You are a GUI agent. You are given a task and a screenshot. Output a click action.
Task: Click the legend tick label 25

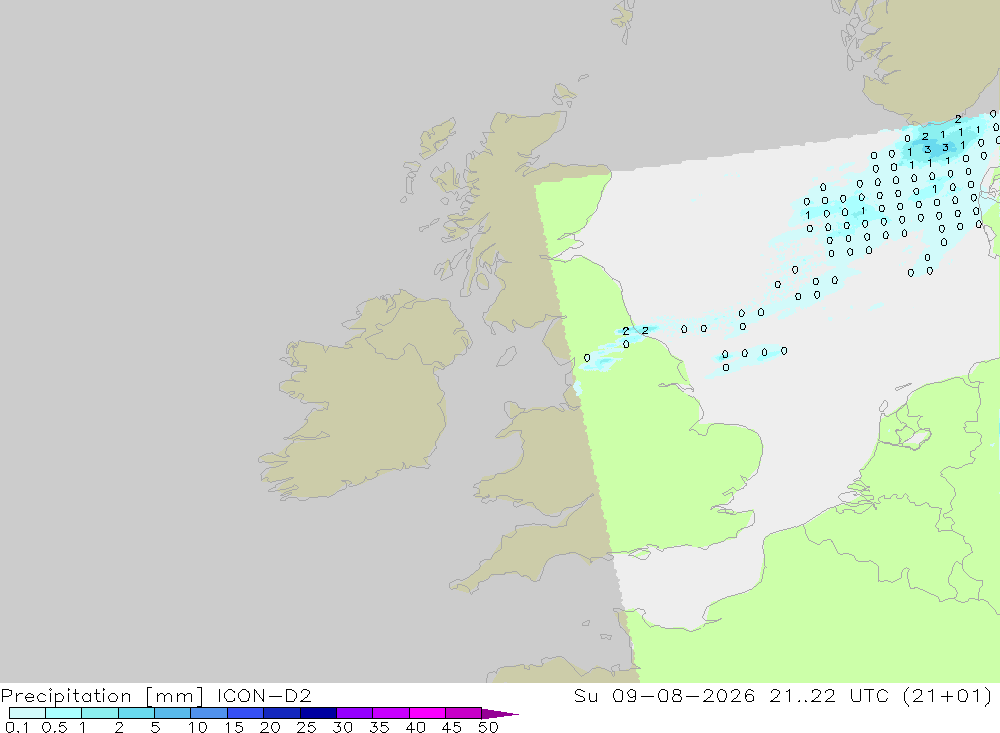pyautogui.click(x=306, y=727)
